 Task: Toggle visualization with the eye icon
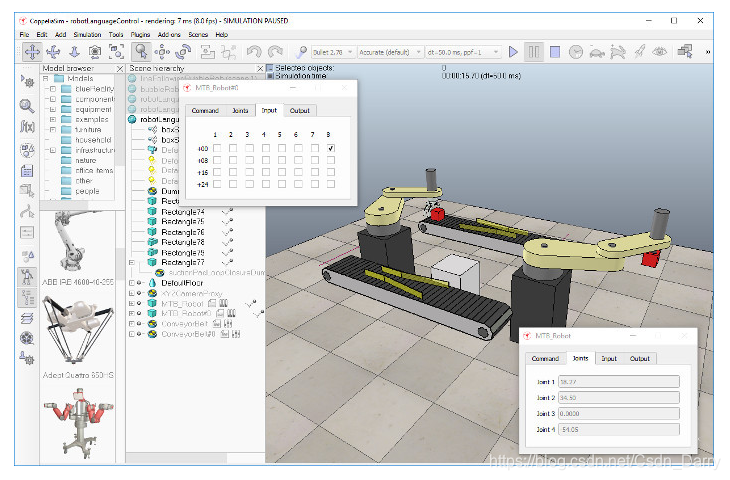tap(660, 52)
